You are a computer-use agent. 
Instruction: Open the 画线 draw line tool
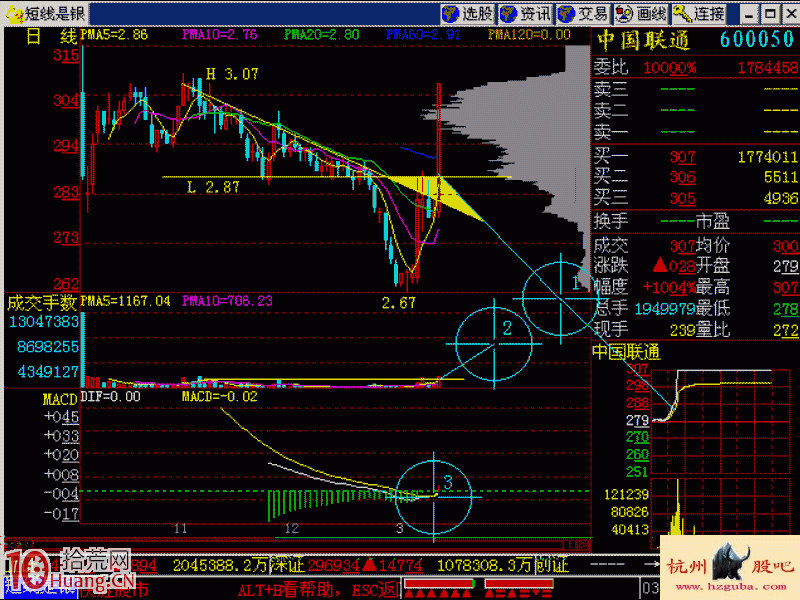coord(642,14)
